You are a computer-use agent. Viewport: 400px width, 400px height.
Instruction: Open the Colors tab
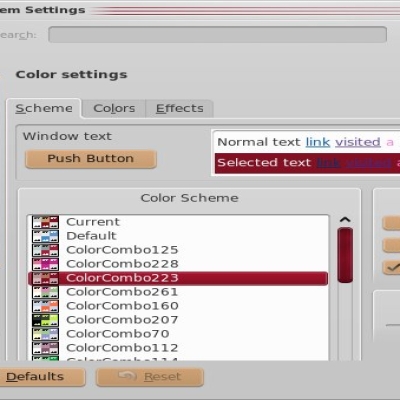pos(114,108)
